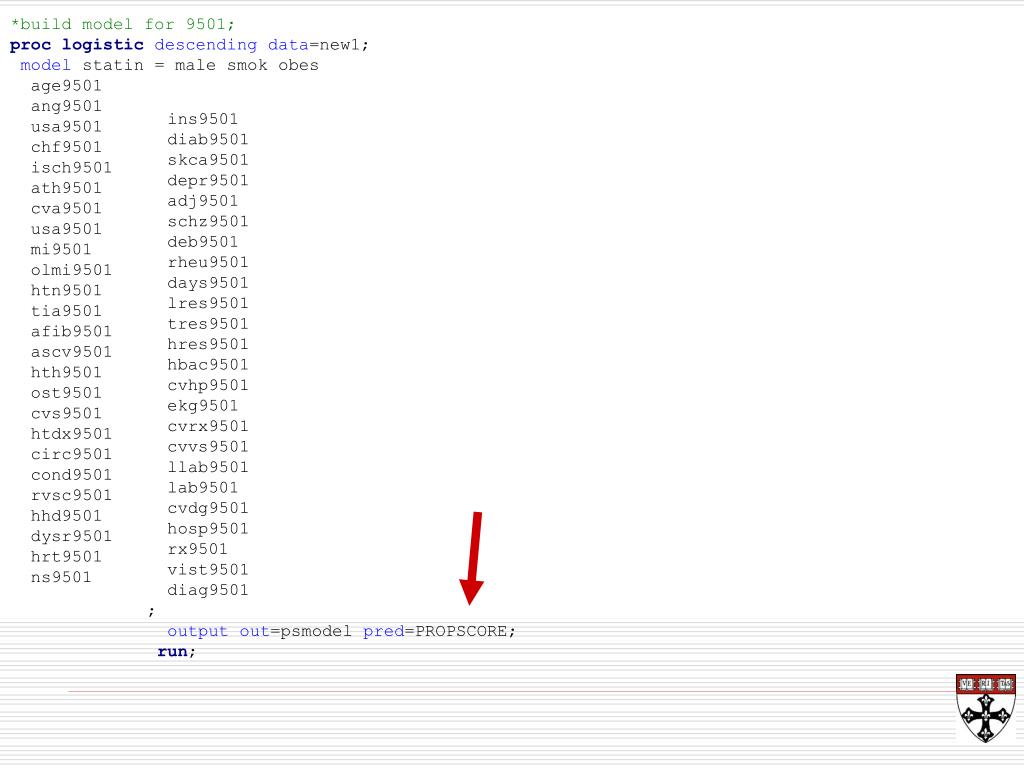Select the variable 'adj9501'

pyautogui.click(x=202, y=201)
